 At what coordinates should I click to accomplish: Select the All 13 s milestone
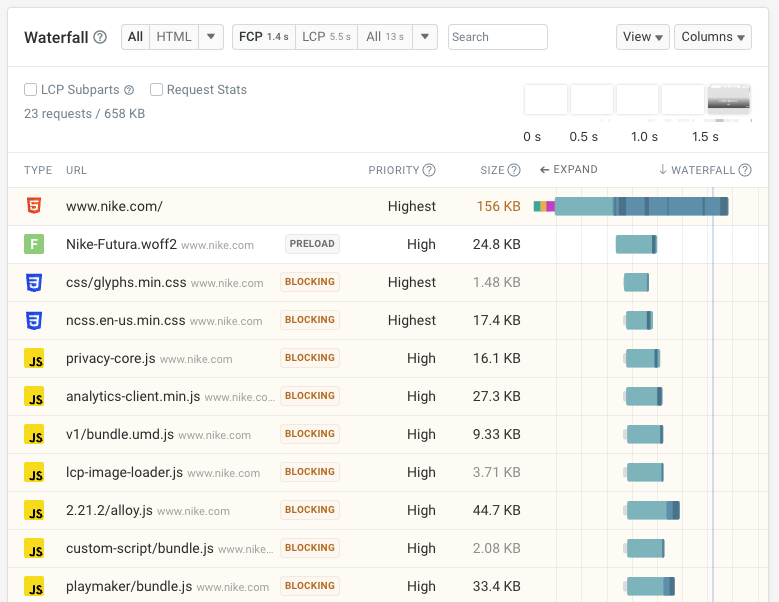[x=385, y=37]
